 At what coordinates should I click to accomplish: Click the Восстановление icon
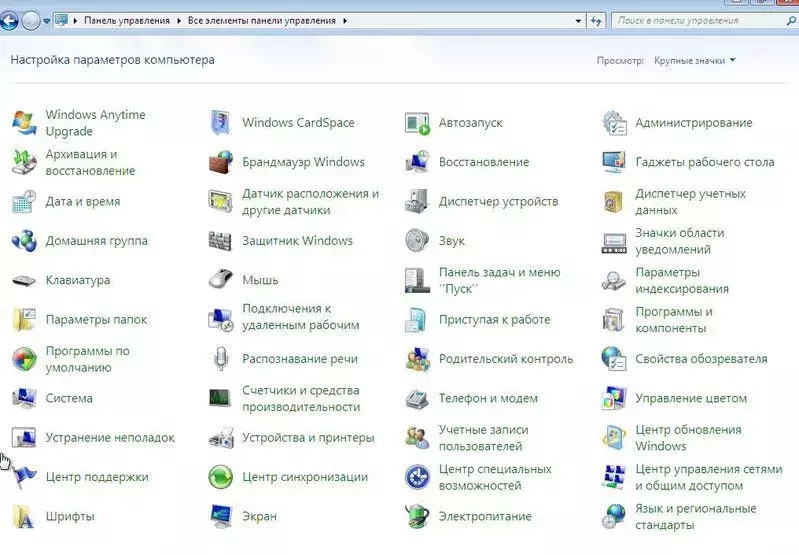click(417, 162)
